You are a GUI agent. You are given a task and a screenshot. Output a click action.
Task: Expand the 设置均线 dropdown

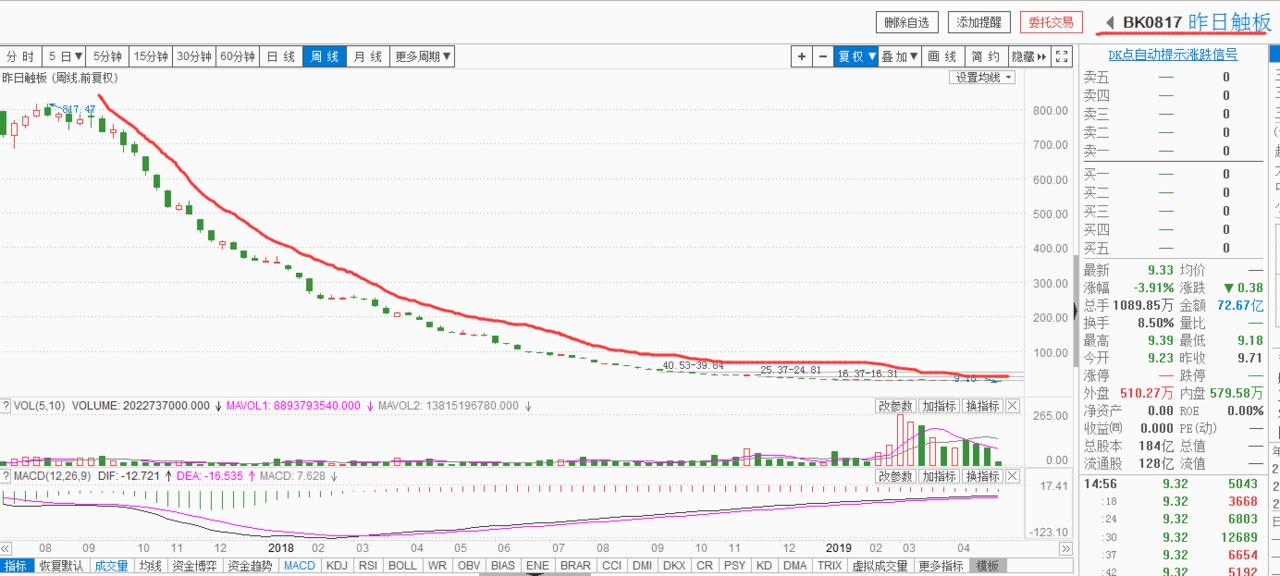coord(982,77)
